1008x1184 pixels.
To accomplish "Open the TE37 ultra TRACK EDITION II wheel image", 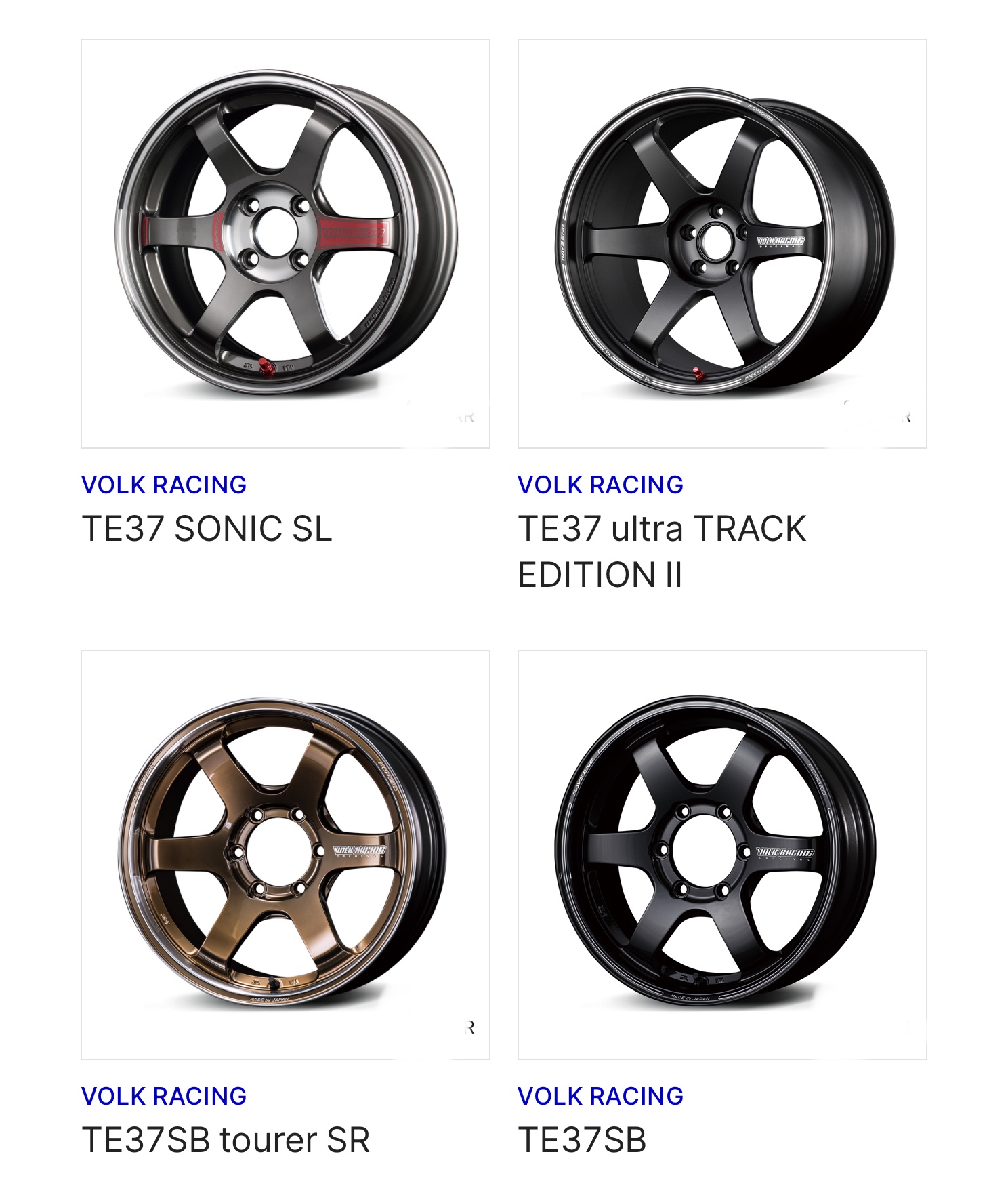I will point(722,243).
